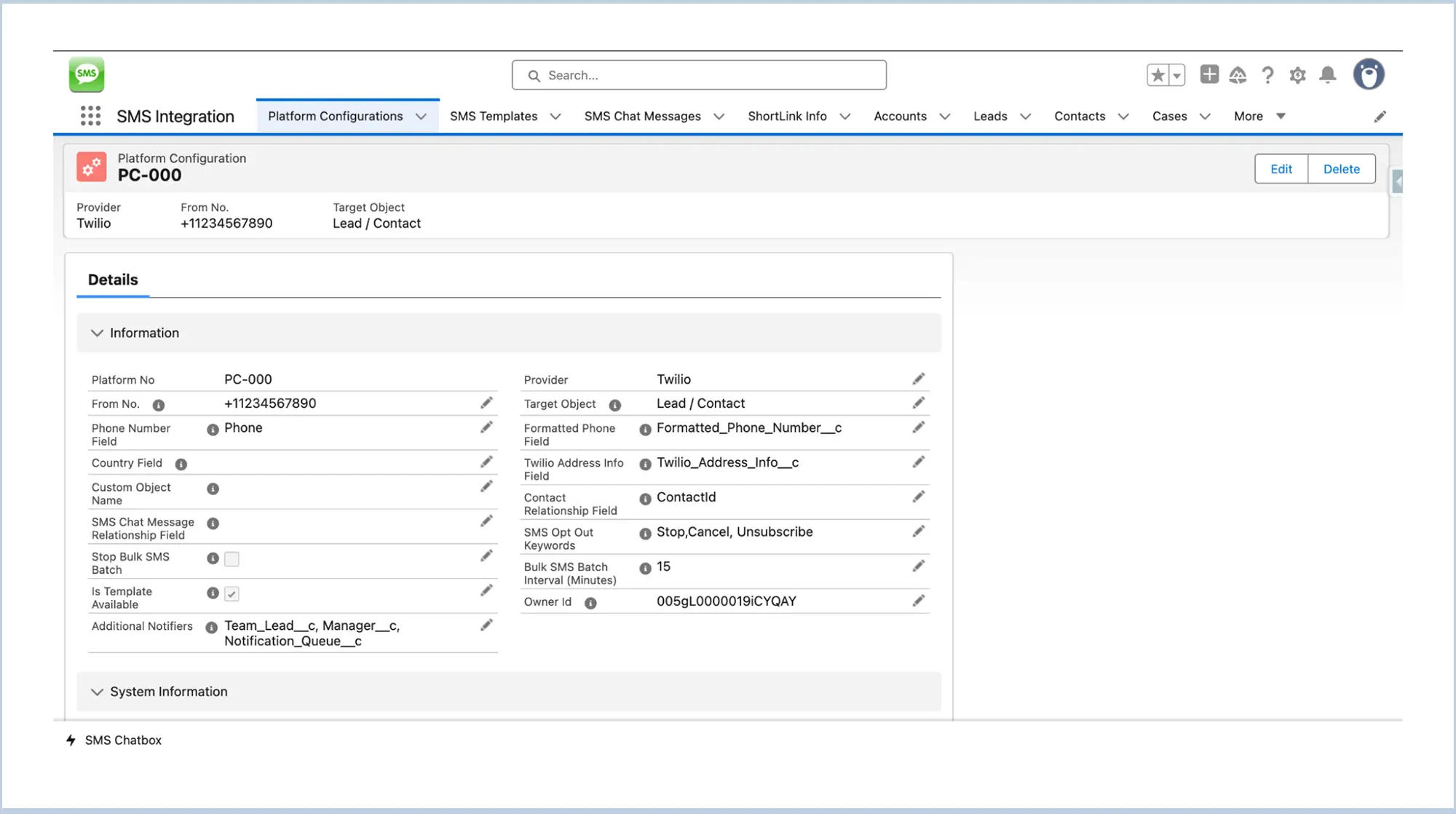Click the Help question mark icon

[x=1267, y=75]
